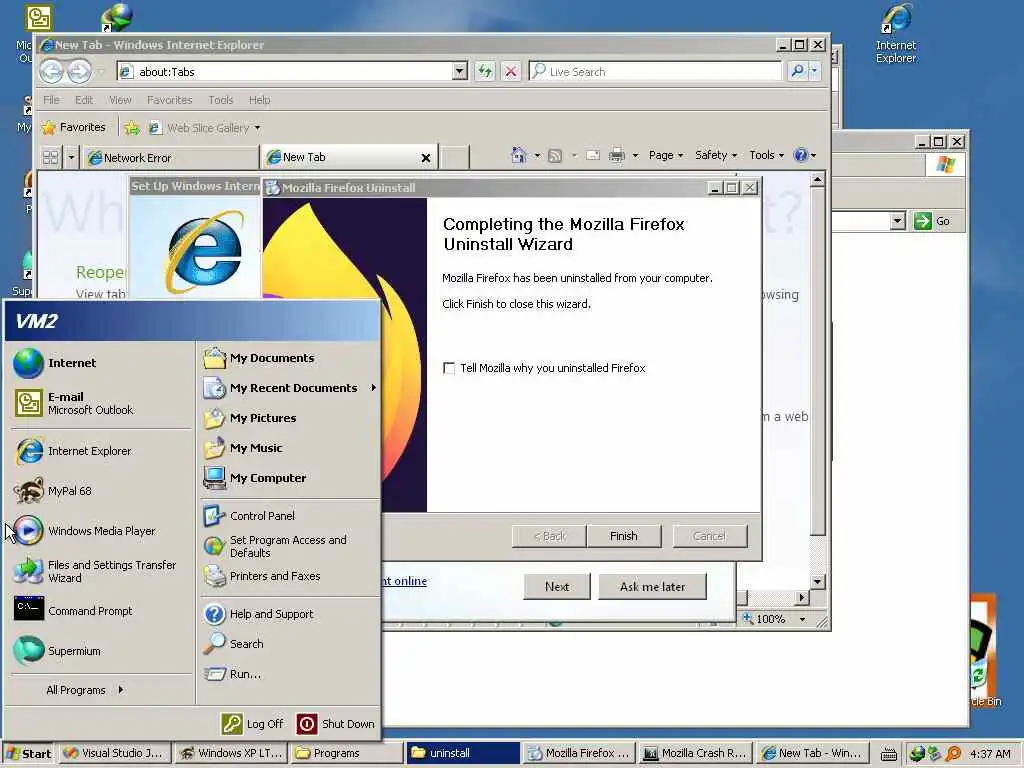Viewport: 1024px width, 768px height.
Task: Open View menu in Internet Explorer
Action: click(120, 100)
